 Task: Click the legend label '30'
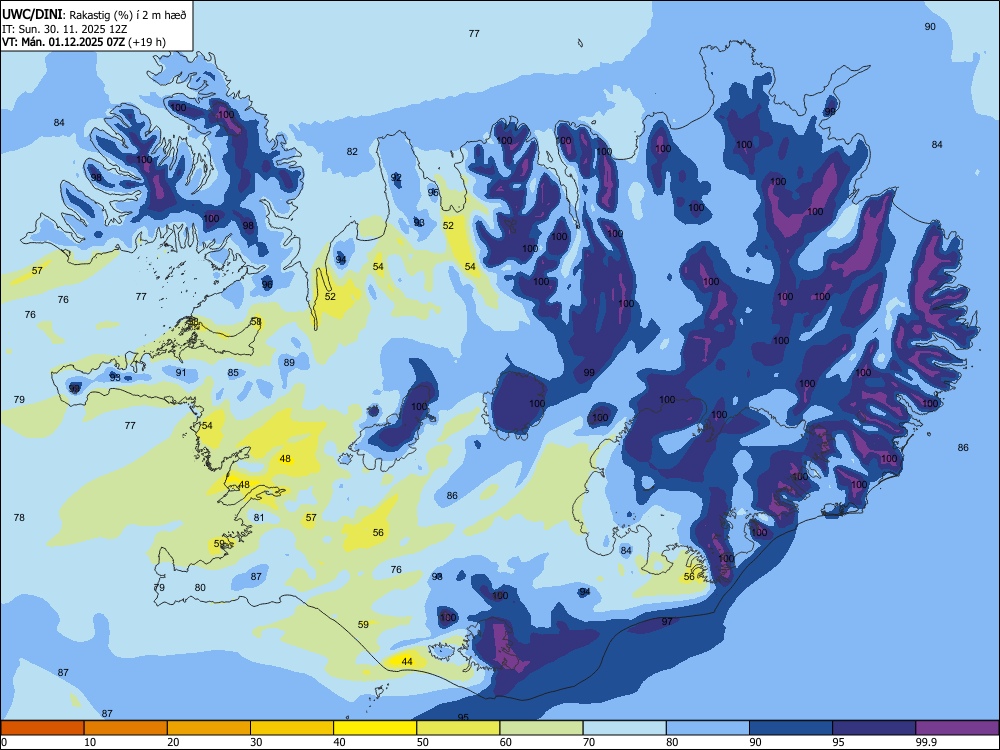tap(256, 742)
